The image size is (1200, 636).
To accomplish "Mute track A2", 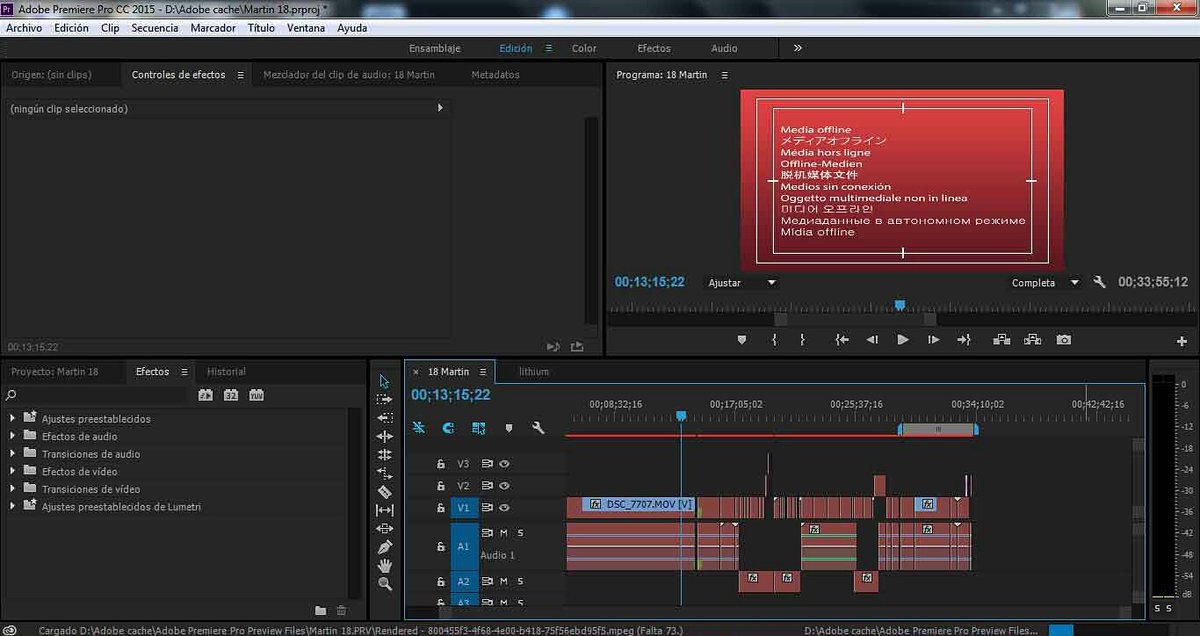I will pyautogui.click(x=504, y=581).
